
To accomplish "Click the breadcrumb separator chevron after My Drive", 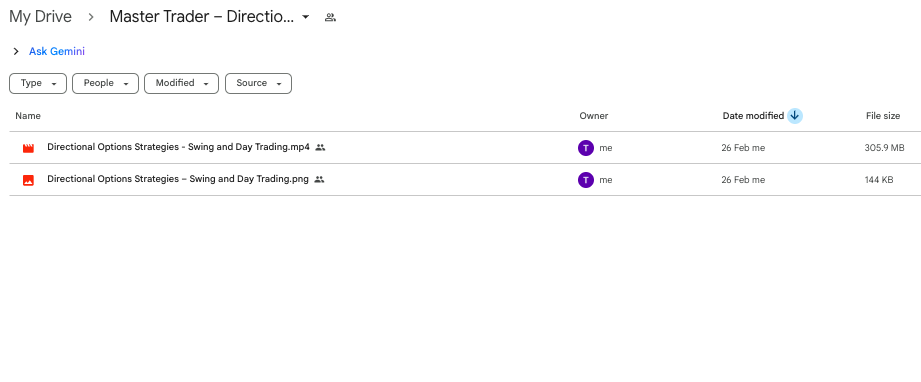I will click(x=91, y=18).
